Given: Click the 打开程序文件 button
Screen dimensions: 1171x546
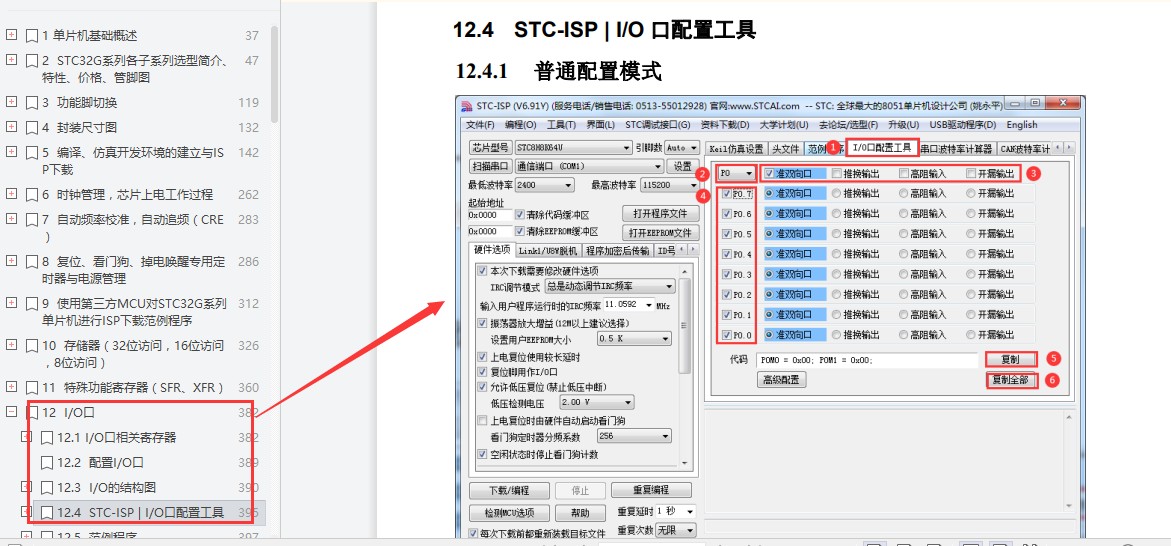Looking at the screenshot, I should tap(660, 214).
